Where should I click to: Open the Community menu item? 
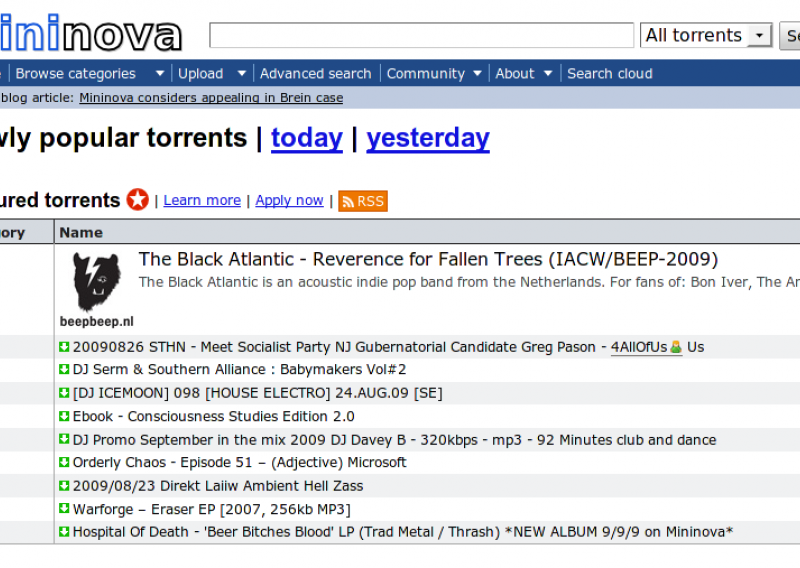pos(426,73)
